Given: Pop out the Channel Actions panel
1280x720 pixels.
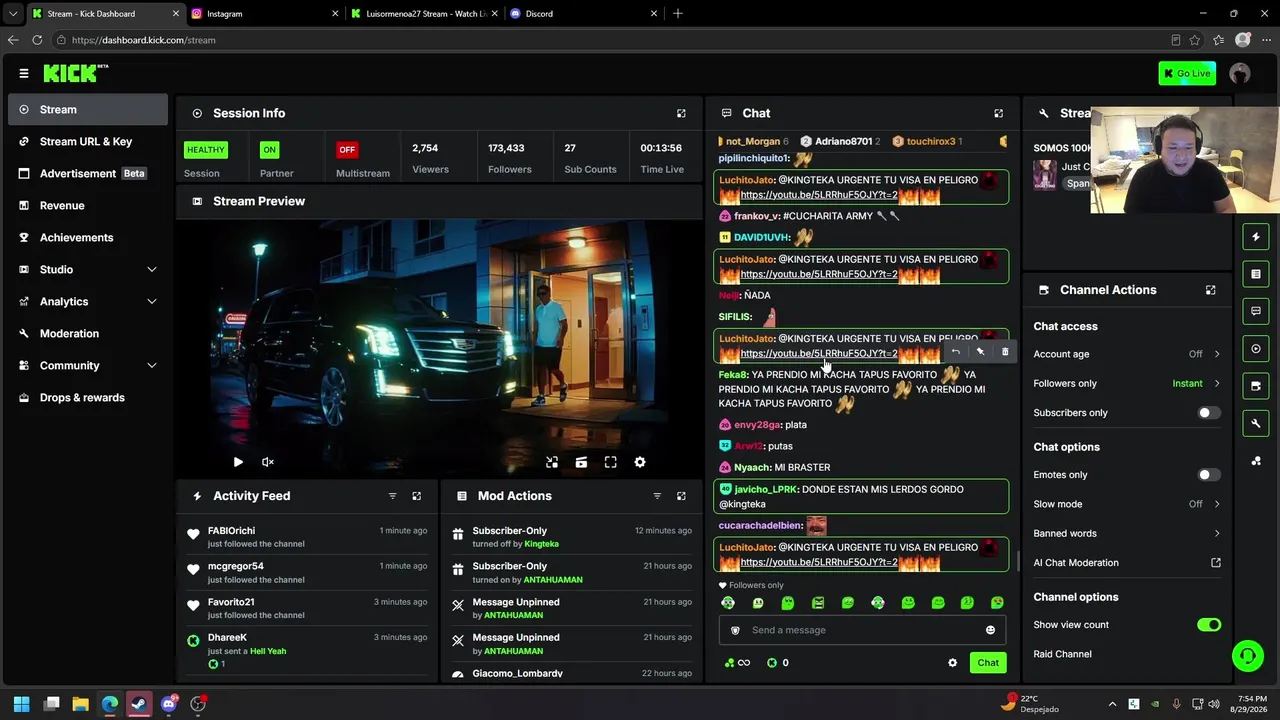Looking at the screenshot, I should tap(1210, 290).
